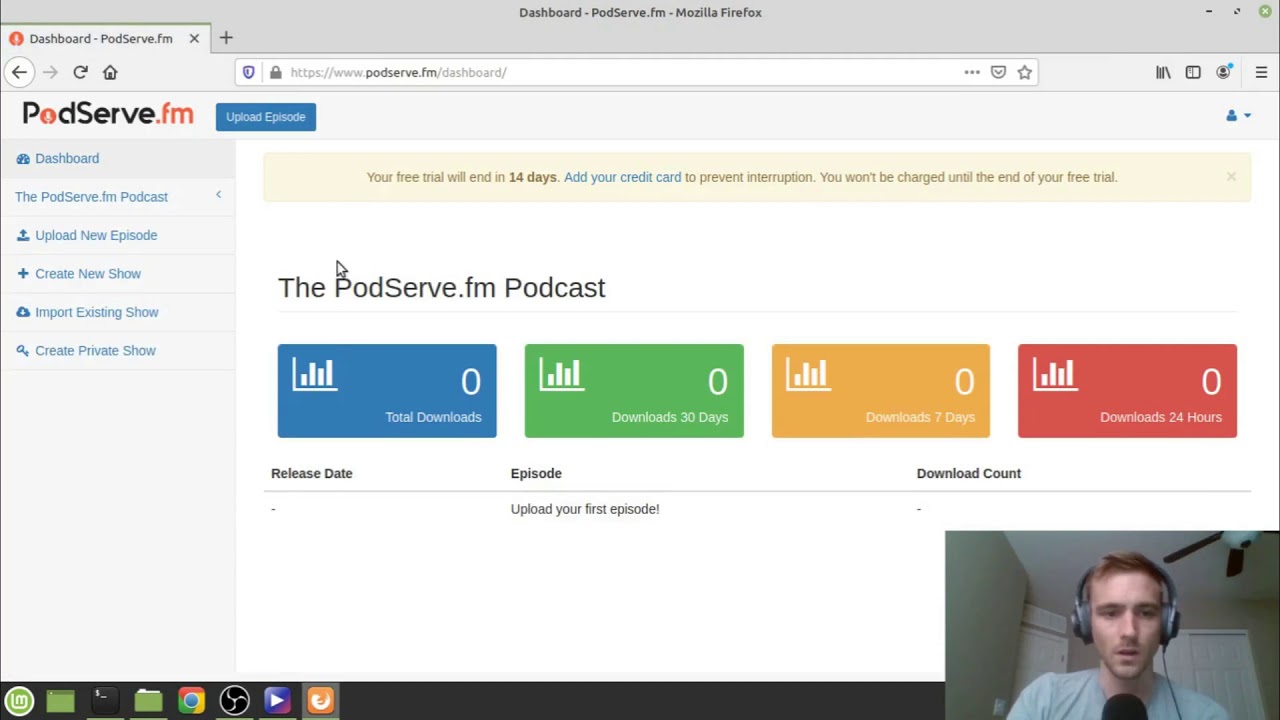This screenshot has width=1280, height=720.
Task: Click the podcast title heading
Action: tap(442, 288)
